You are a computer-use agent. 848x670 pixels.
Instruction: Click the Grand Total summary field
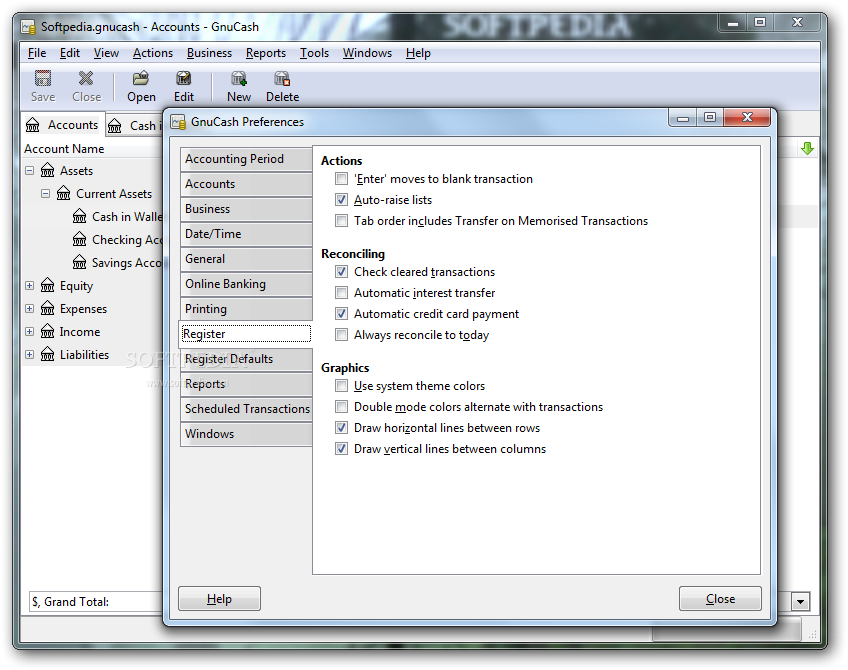(96, 602)
